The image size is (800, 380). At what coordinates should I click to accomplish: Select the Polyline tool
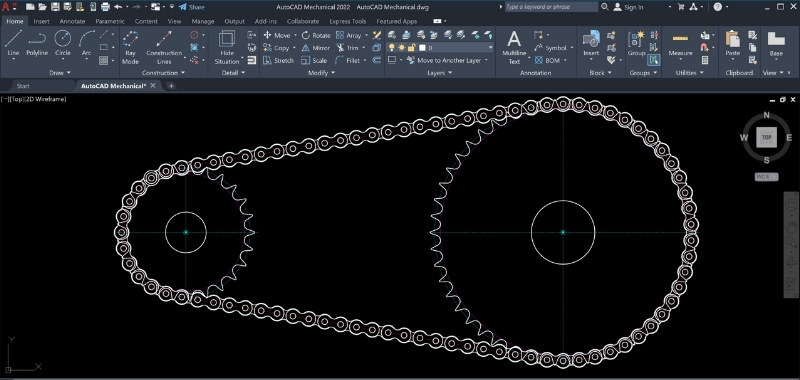(37, 42)
